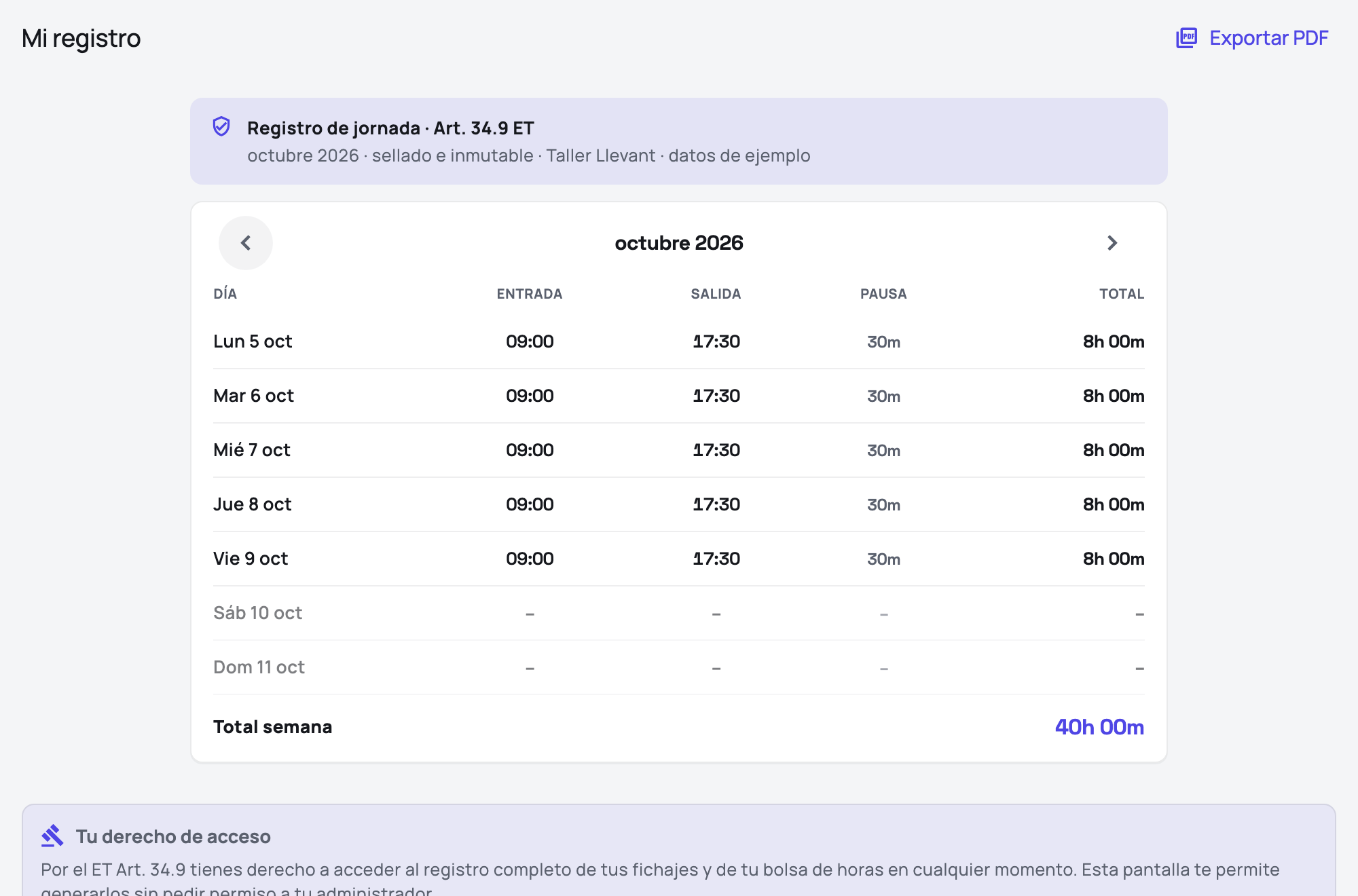Click the weekly total 40h 00m
The height and width of the screenshot is (896, 1358).
[x=1099, y=727]
